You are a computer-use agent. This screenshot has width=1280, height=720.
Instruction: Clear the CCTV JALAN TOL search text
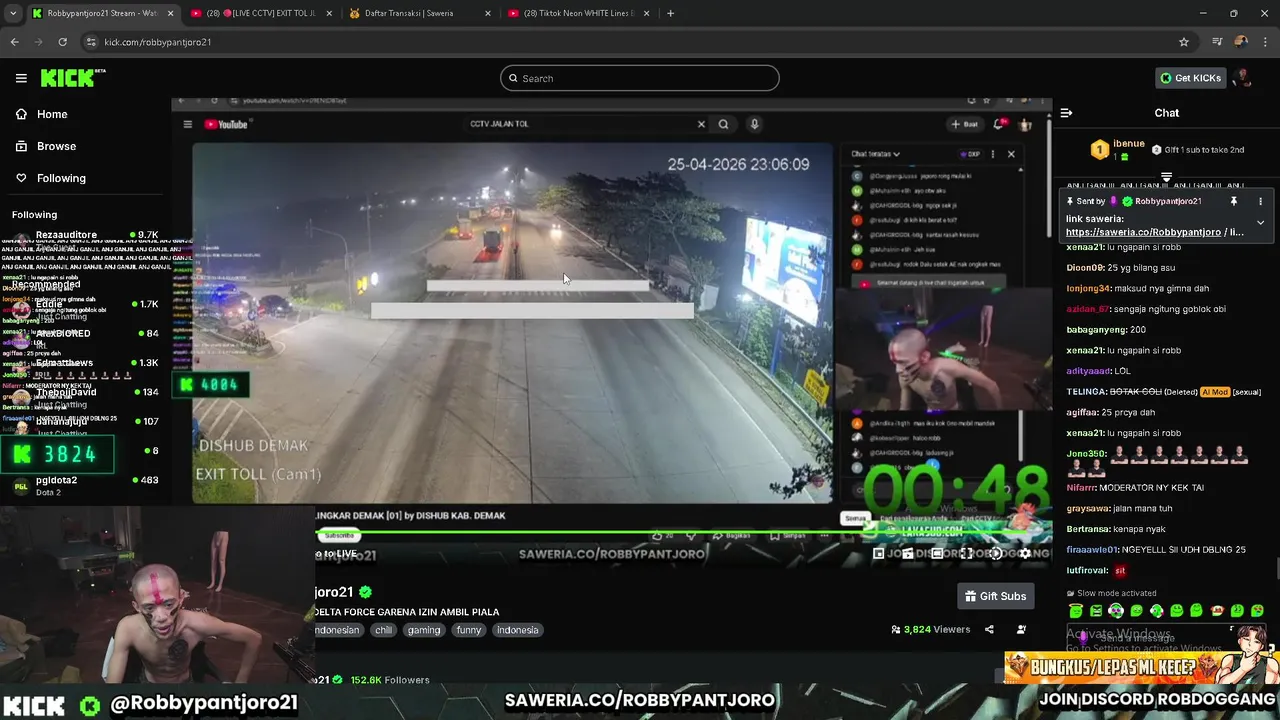point(701,124)
